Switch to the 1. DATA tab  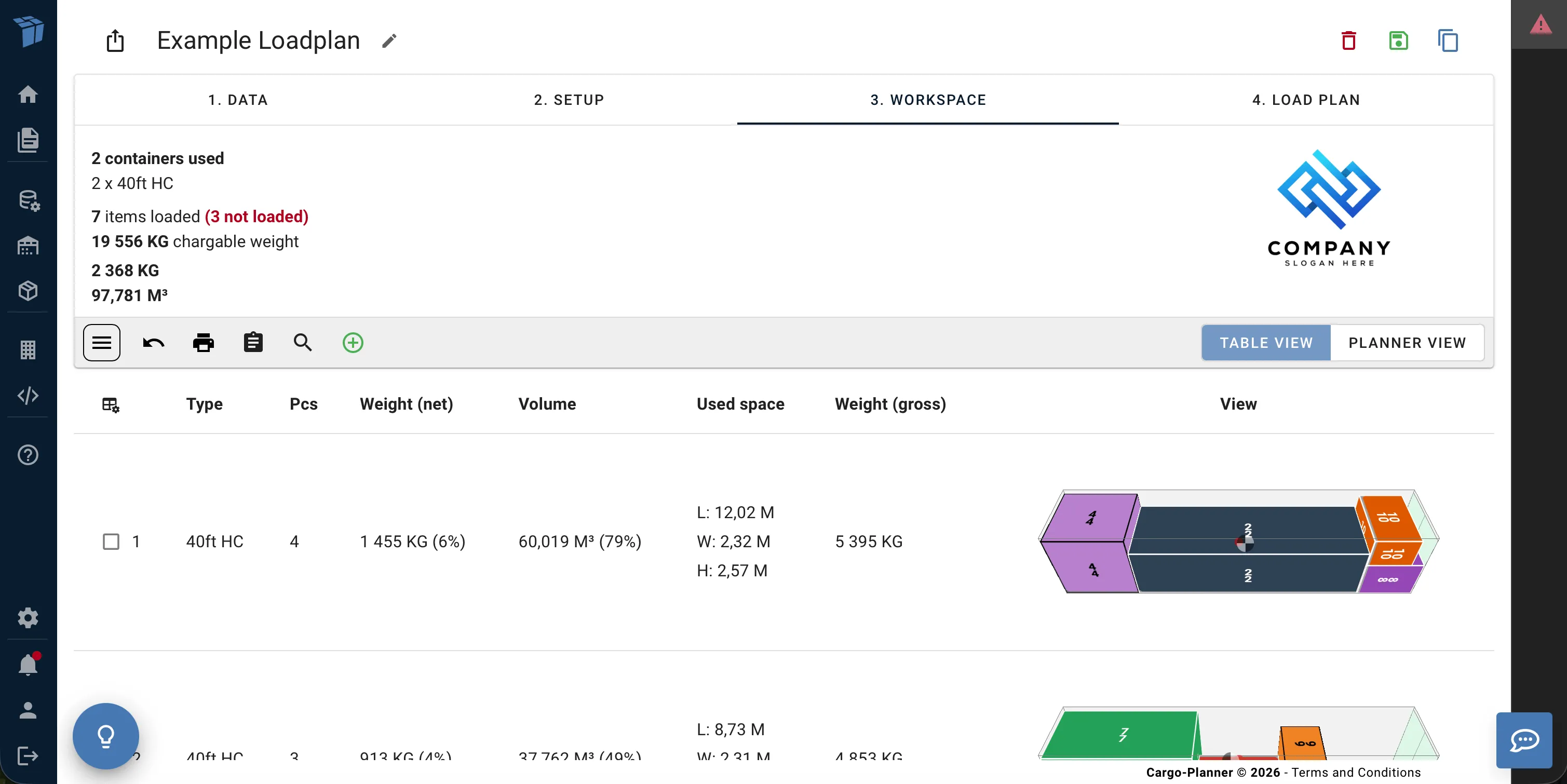pyautogui.click(x=238, y=100)
